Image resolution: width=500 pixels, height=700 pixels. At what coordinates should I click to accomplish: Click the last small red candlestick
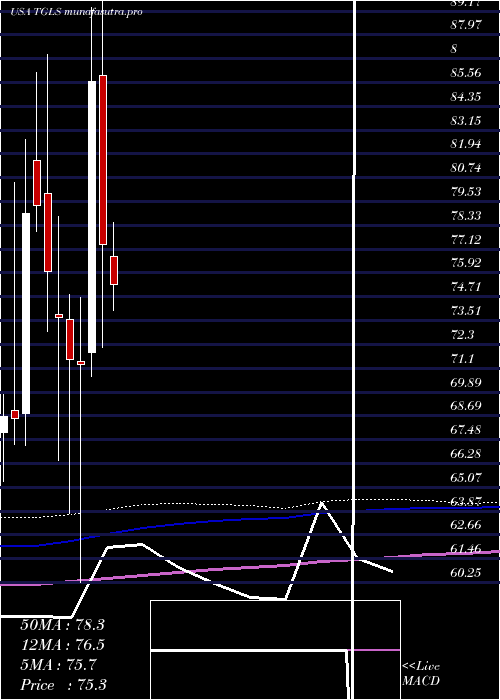(x=114, y=270)
